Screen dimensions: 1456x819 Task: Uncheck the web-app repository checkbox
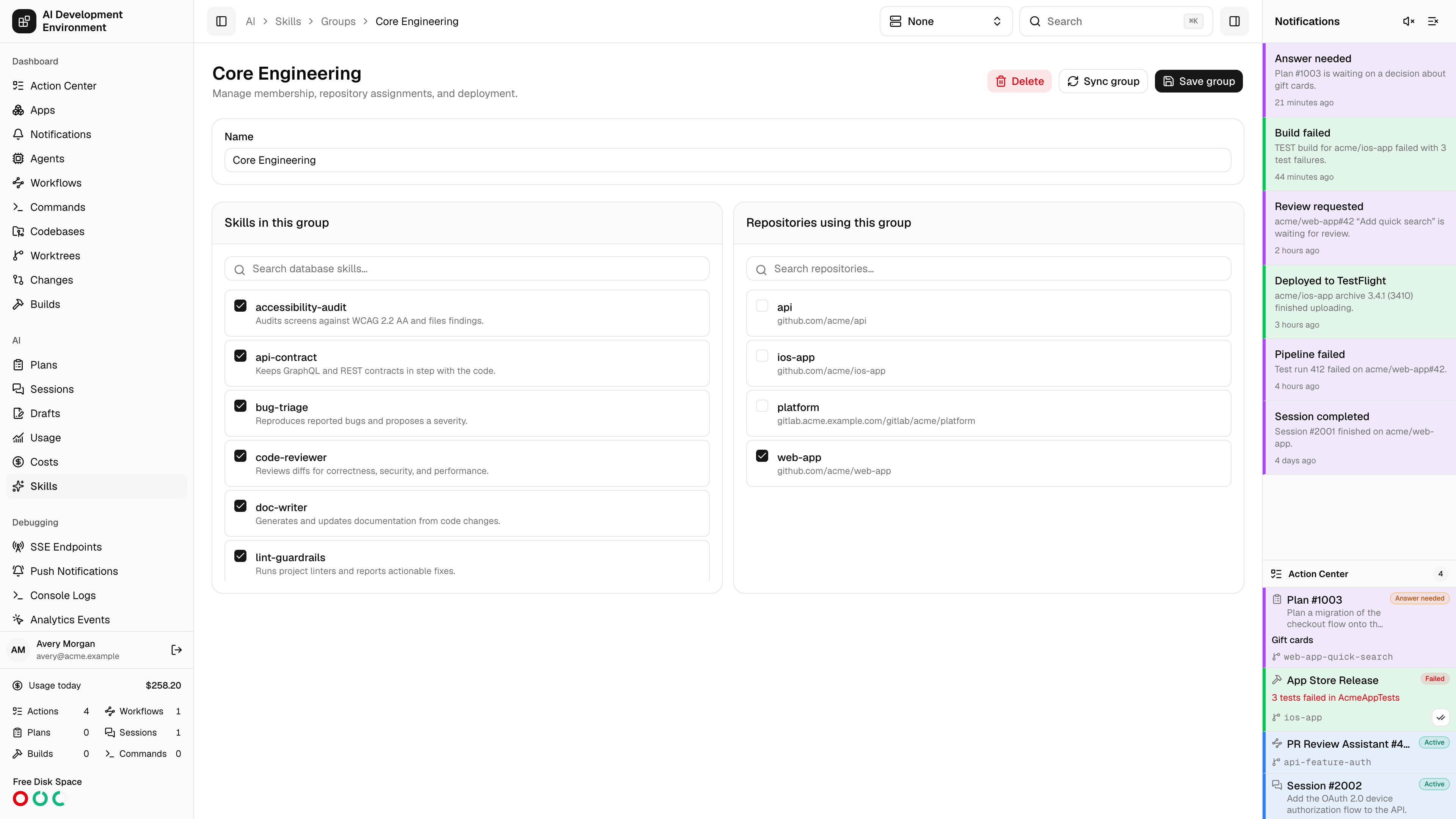click(x=762, y=456)
